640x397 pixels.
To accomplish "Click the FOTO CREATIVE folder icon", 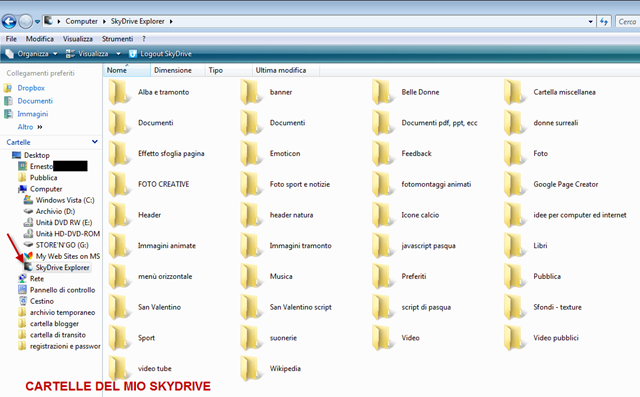I will (119, 184).
